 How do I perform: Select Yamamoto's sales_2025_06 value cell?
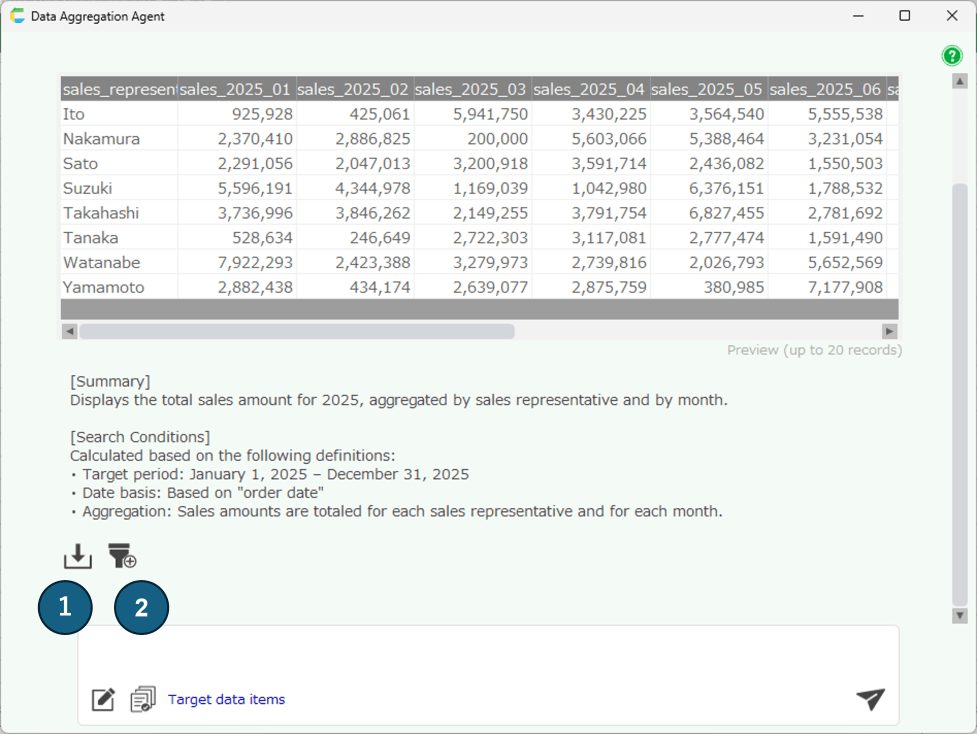(826, 287)
